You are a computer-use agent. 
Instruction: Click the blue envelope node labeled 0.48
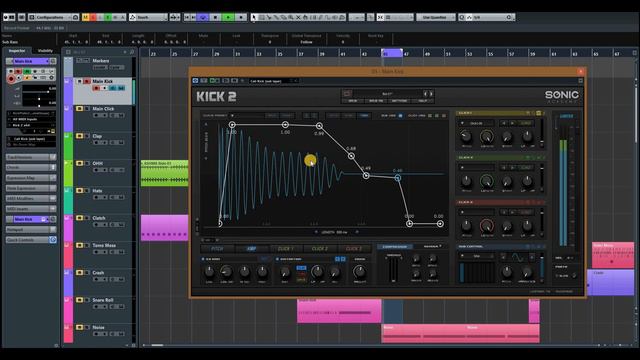(x=398, y=178)
